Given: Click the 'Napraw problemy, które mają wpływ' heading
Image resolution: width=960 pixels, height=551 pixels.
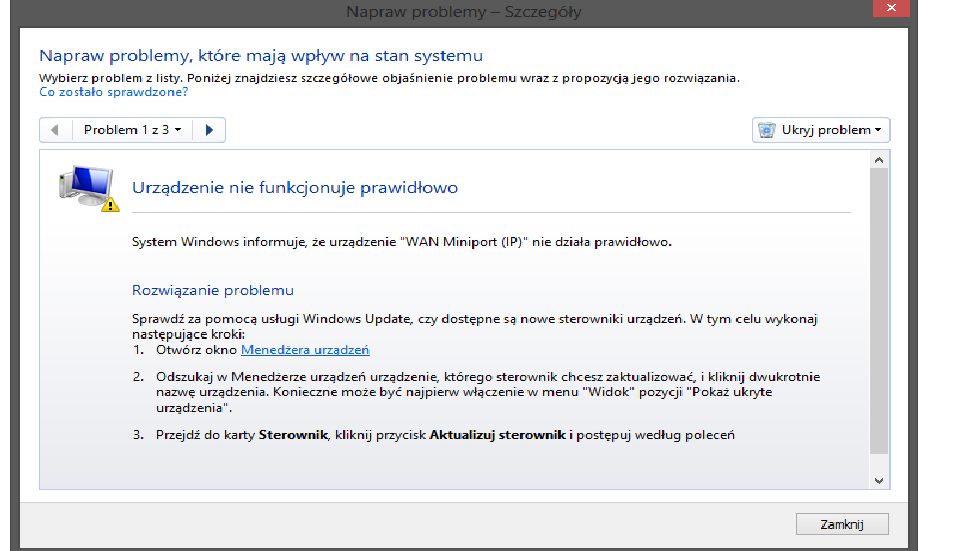Looking at the screenshot, I should (261, 56).
